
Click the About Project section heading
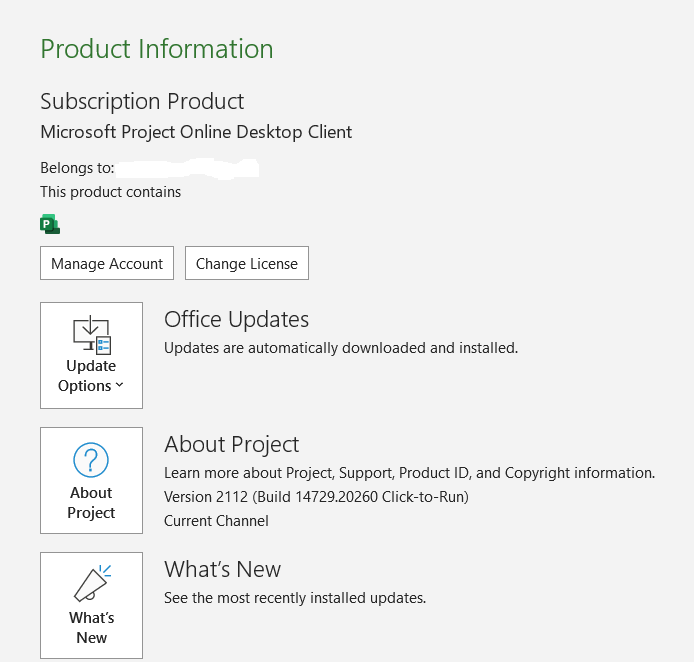[x=231, y=444]
